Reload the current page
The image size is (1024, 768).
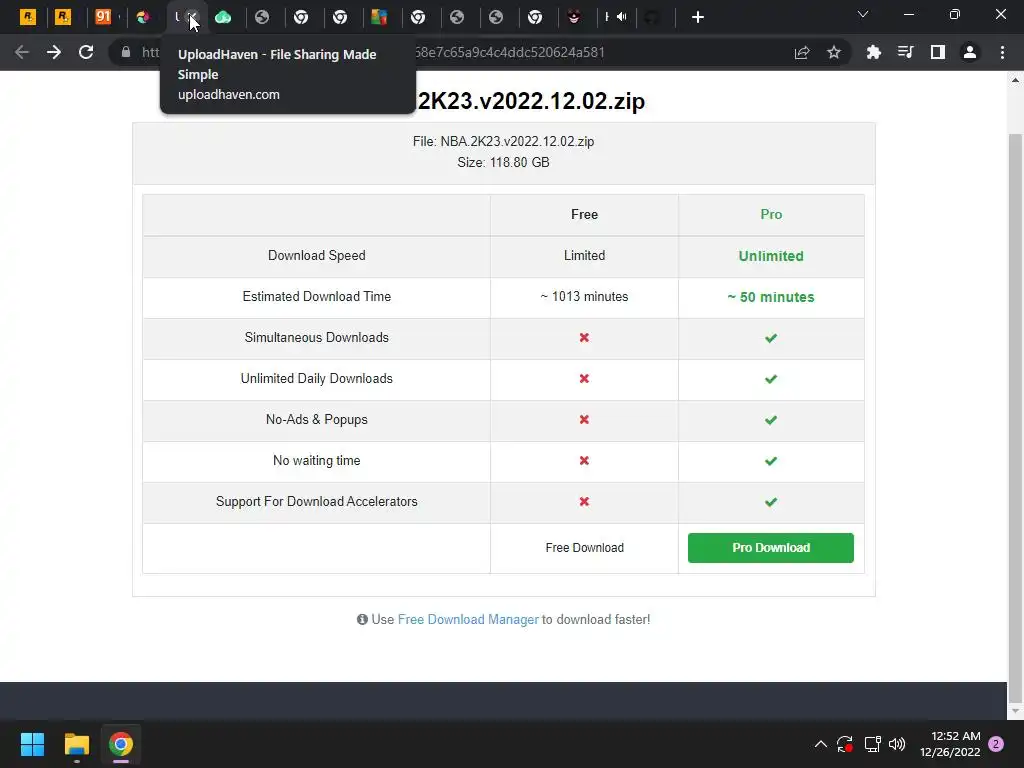86,52
